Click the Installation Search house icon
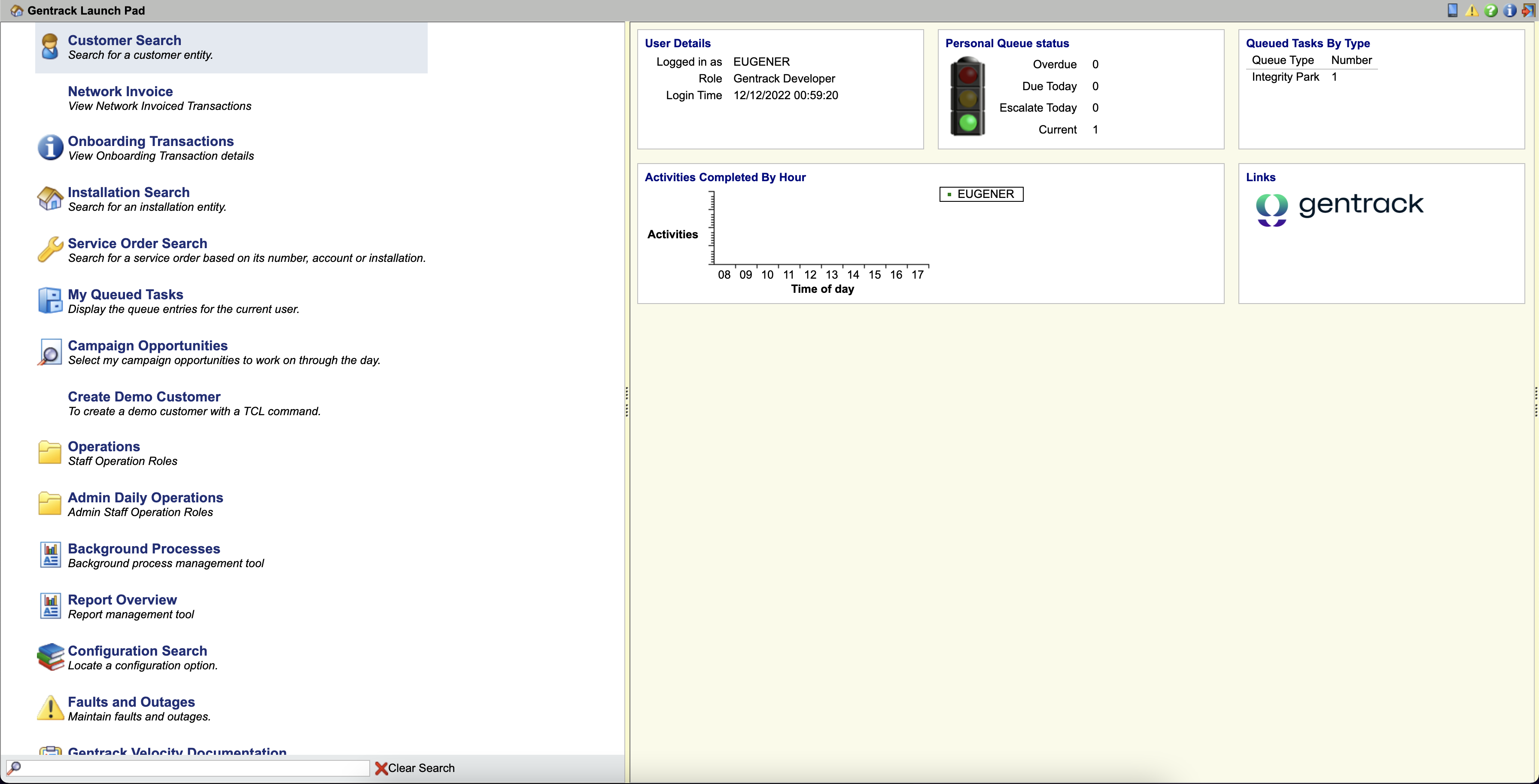This screenshot has width=1539, height=784. click(x=50, y=198)
